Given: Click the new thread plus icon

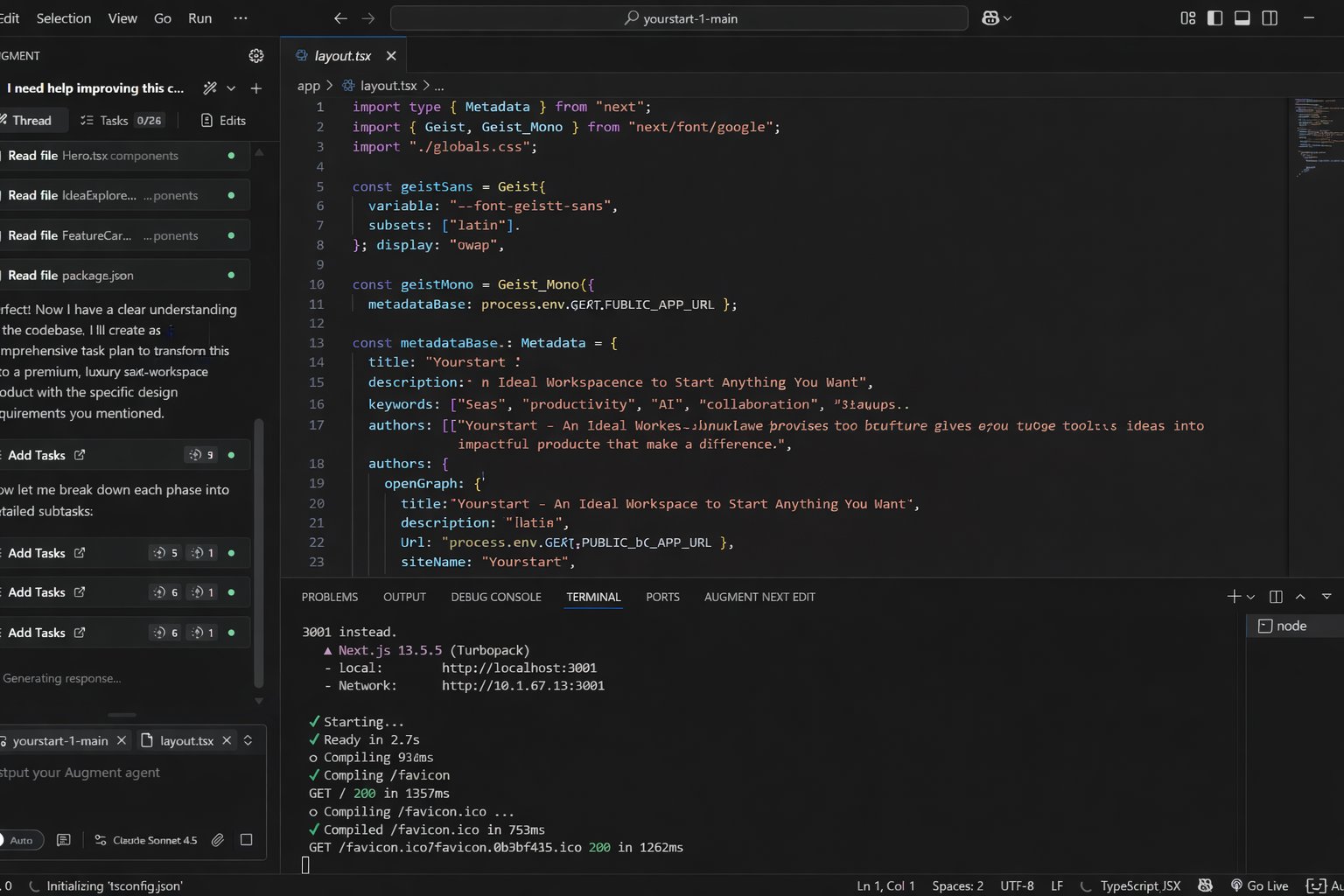Looking at the screenshot, I should (256, 88).
